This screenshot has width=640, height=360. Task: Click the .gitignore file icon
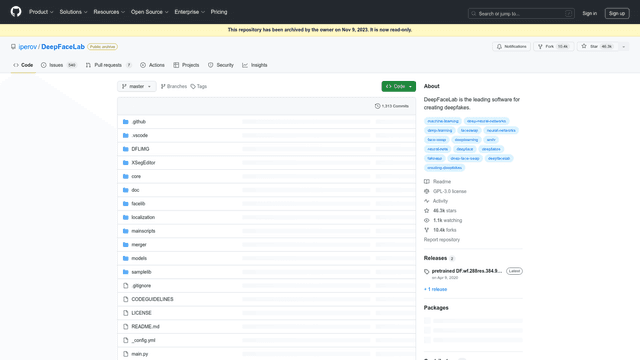click(x=126, y=286)
